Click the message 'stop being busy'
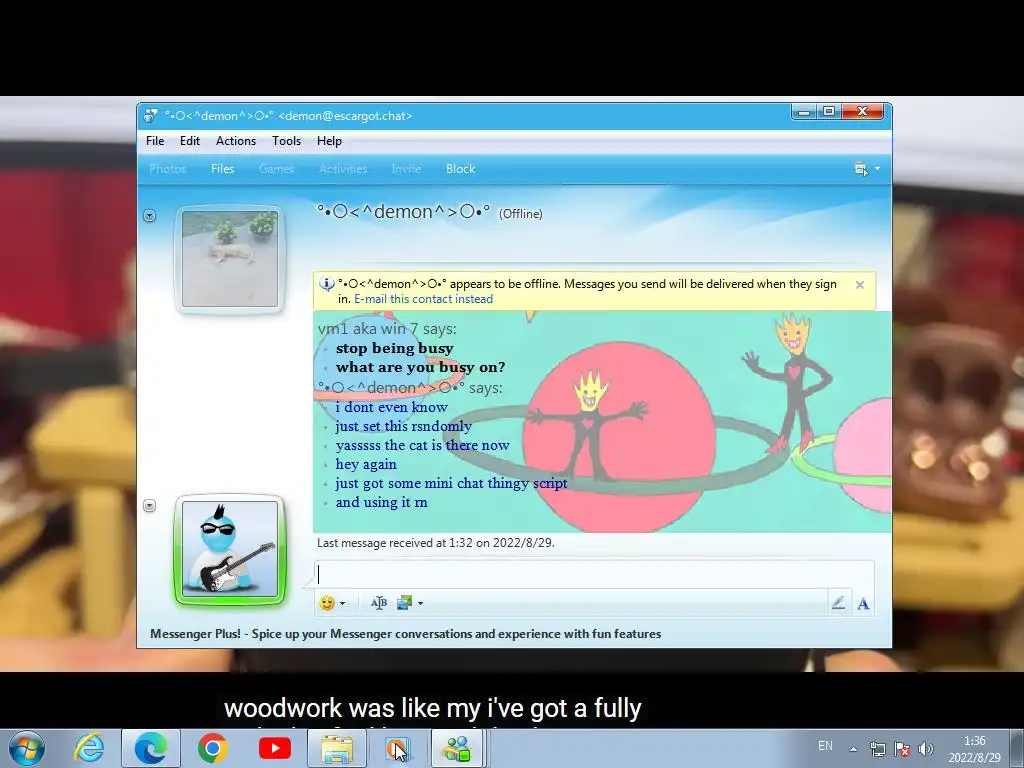 [x=394, y=348]
